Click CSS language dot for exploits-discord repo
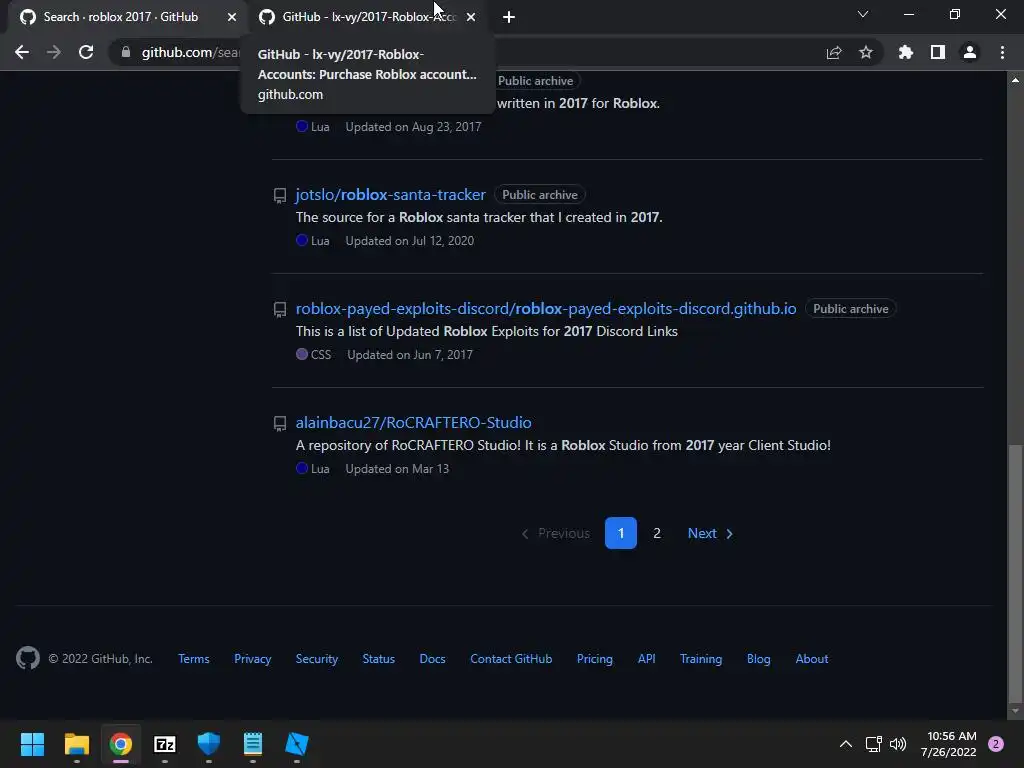This screenshot has width=1024, height=768. click(x=302, y=354)
